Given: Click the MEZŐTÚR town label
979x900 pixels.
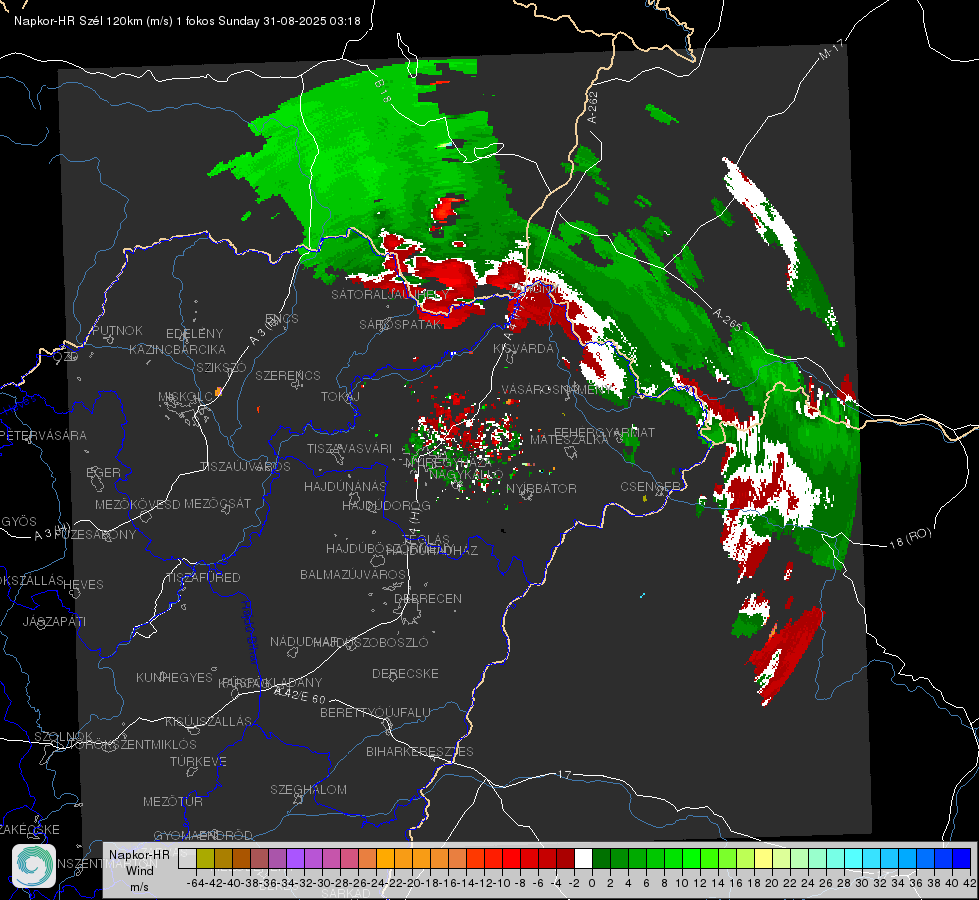Looking at the screenshot, I should coord(173,801).
